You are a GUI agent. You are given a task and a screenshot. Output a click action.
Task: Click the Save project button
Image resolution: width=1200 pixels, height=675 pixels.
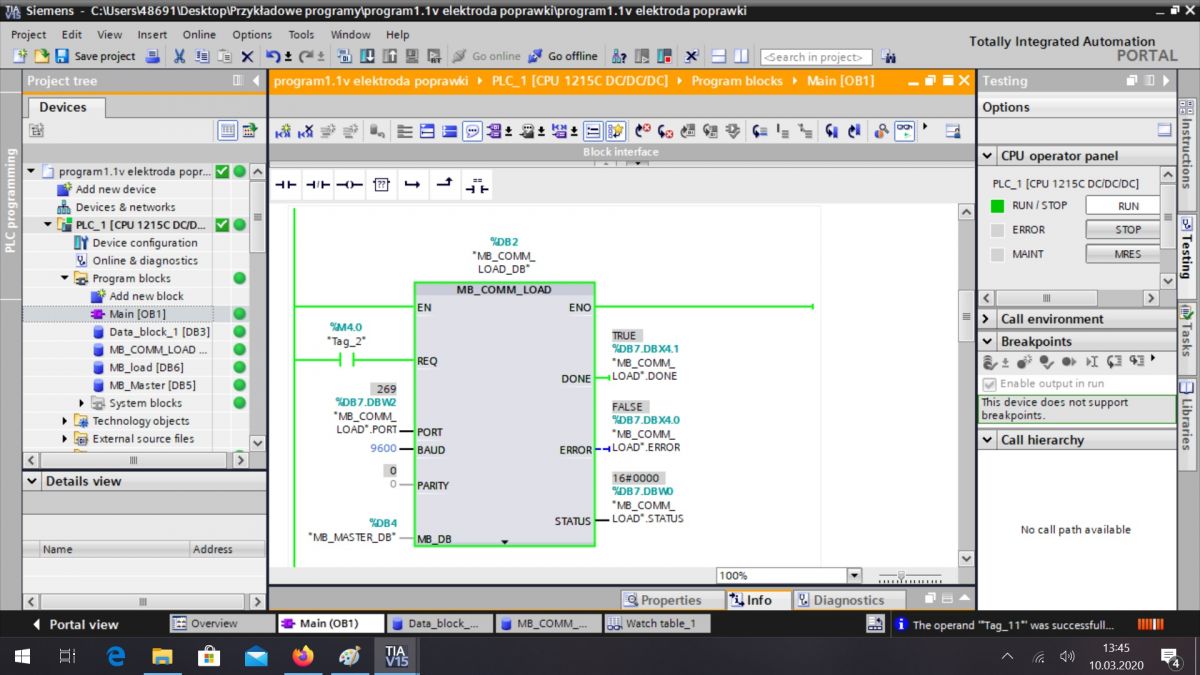point(95,56)
